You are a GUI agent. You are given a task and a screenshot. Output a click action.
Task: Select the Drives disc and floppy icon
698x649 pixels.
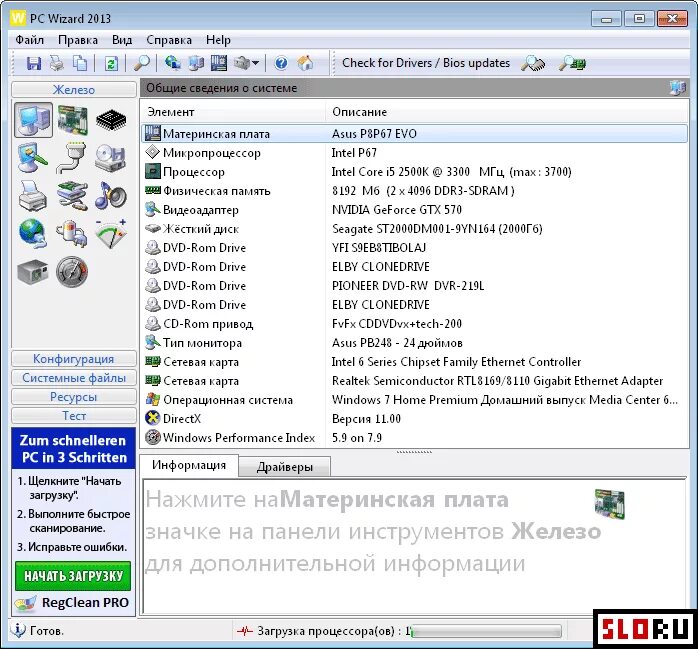coord(111,158)
